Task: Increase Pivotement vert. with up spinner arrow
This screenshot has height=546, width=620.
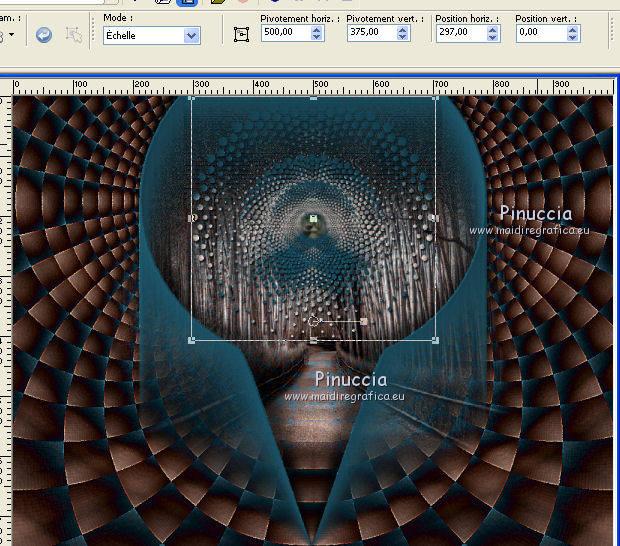Action: point(403,29)
